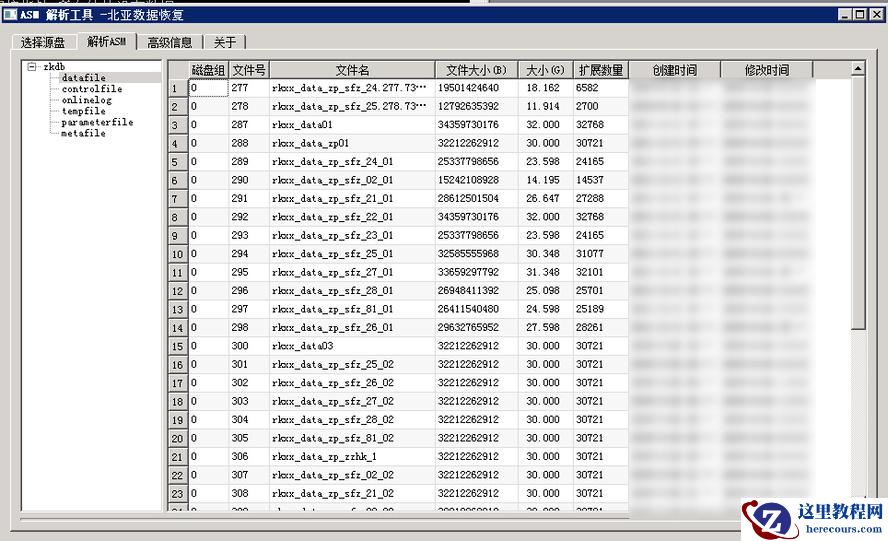Open the 关于 tab
This screenshot has height=541, width=888.
[225, 42]
